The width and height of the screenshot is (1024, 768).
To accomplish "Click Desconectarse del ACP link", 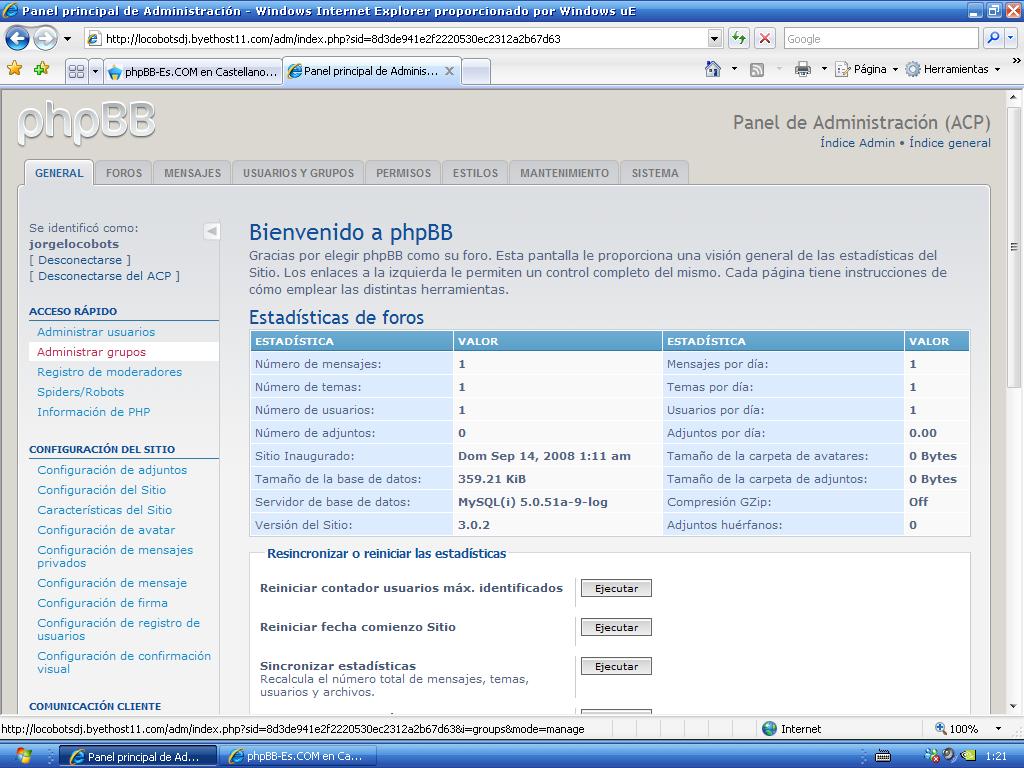I will (x=104, y=276).
